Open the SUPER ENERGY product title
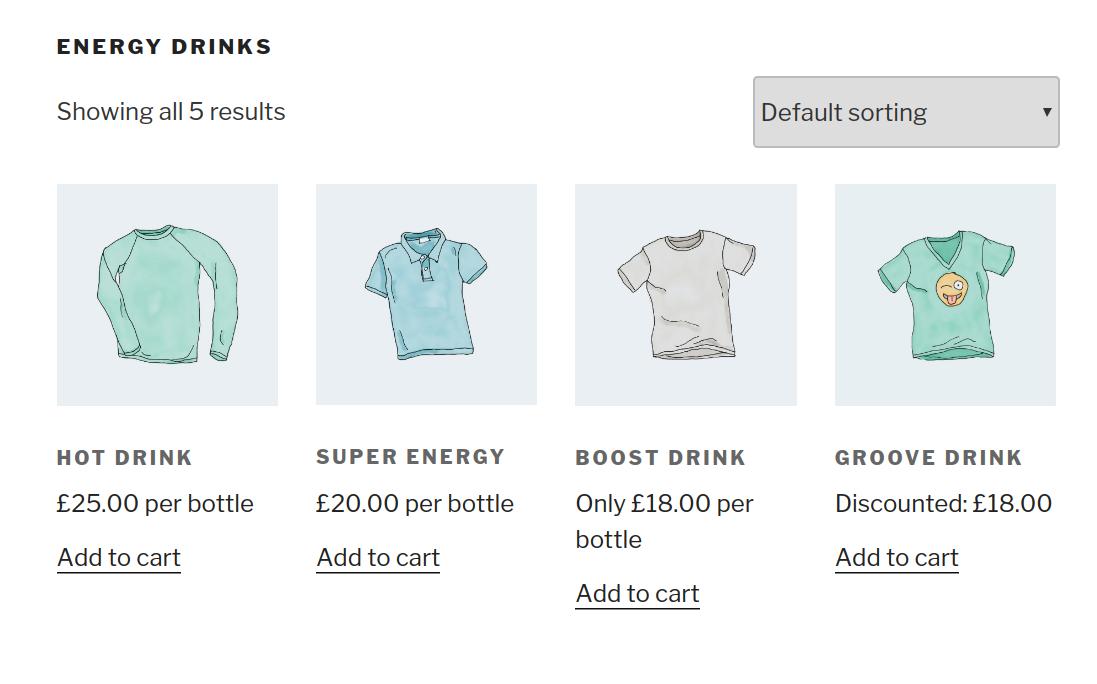 coord(410,457)
